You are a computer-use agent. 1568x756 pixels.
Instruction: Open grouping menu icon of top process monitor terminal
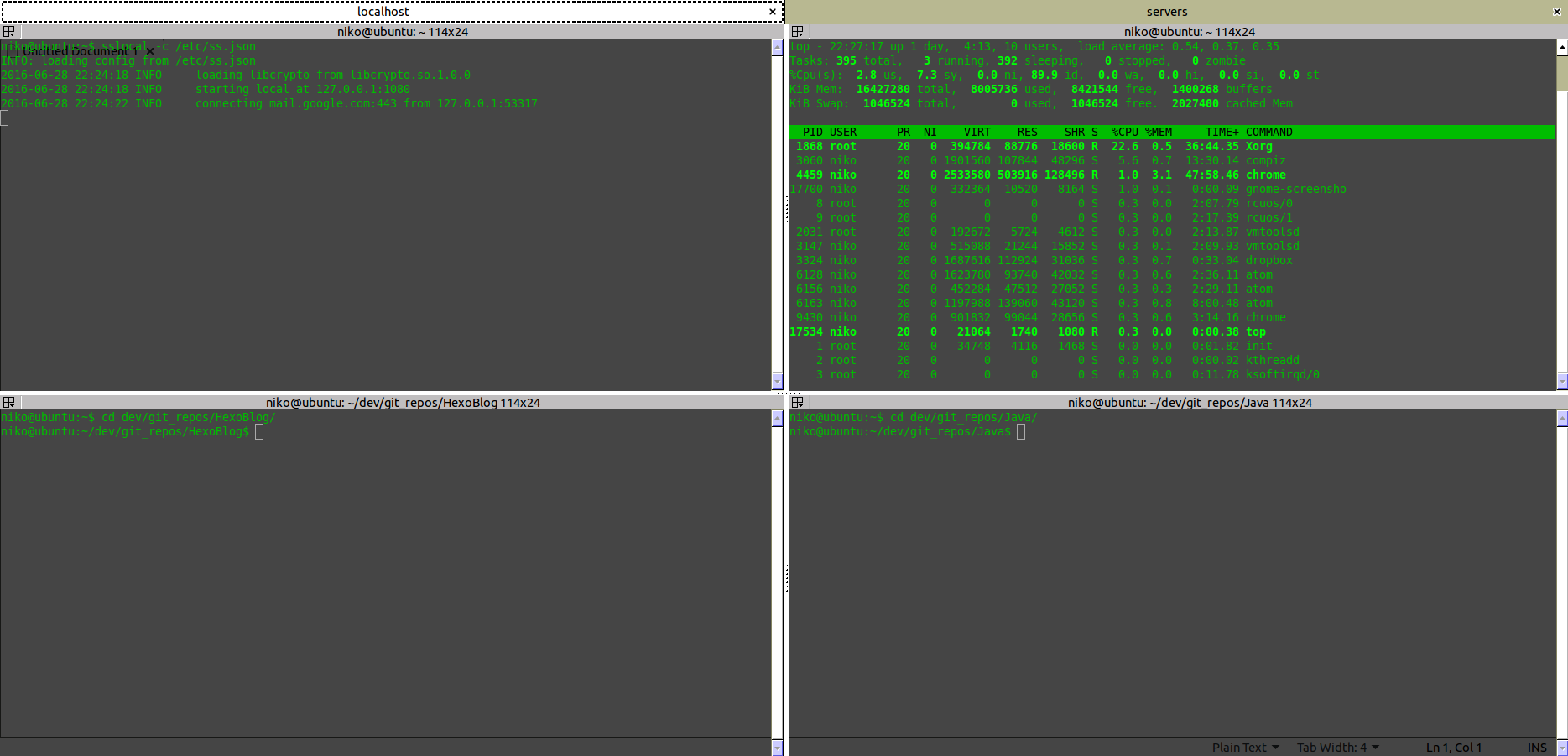click(797, 32)
